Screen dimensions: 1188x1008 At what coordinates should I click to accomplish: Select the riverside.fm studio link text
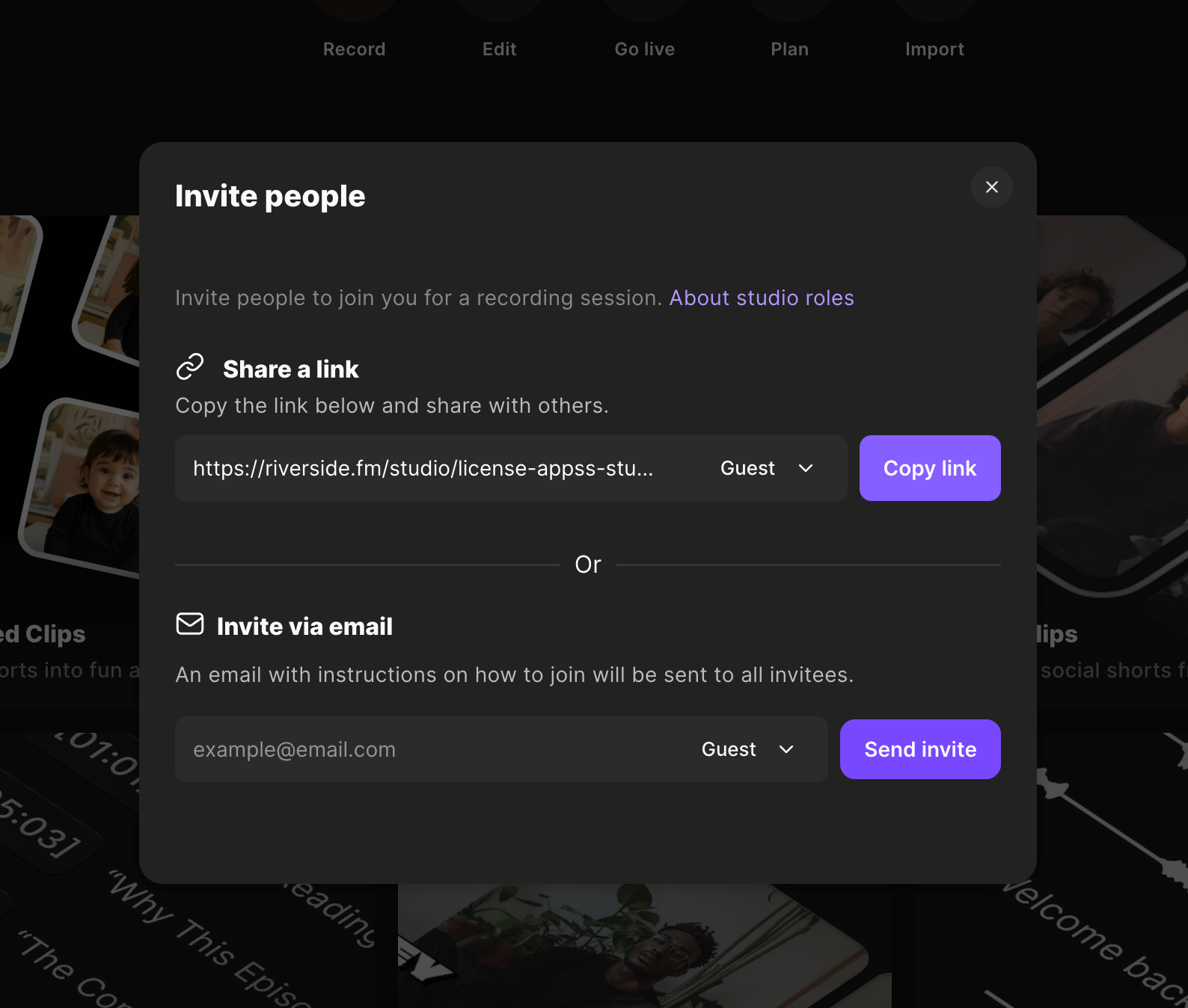point(423,468)
